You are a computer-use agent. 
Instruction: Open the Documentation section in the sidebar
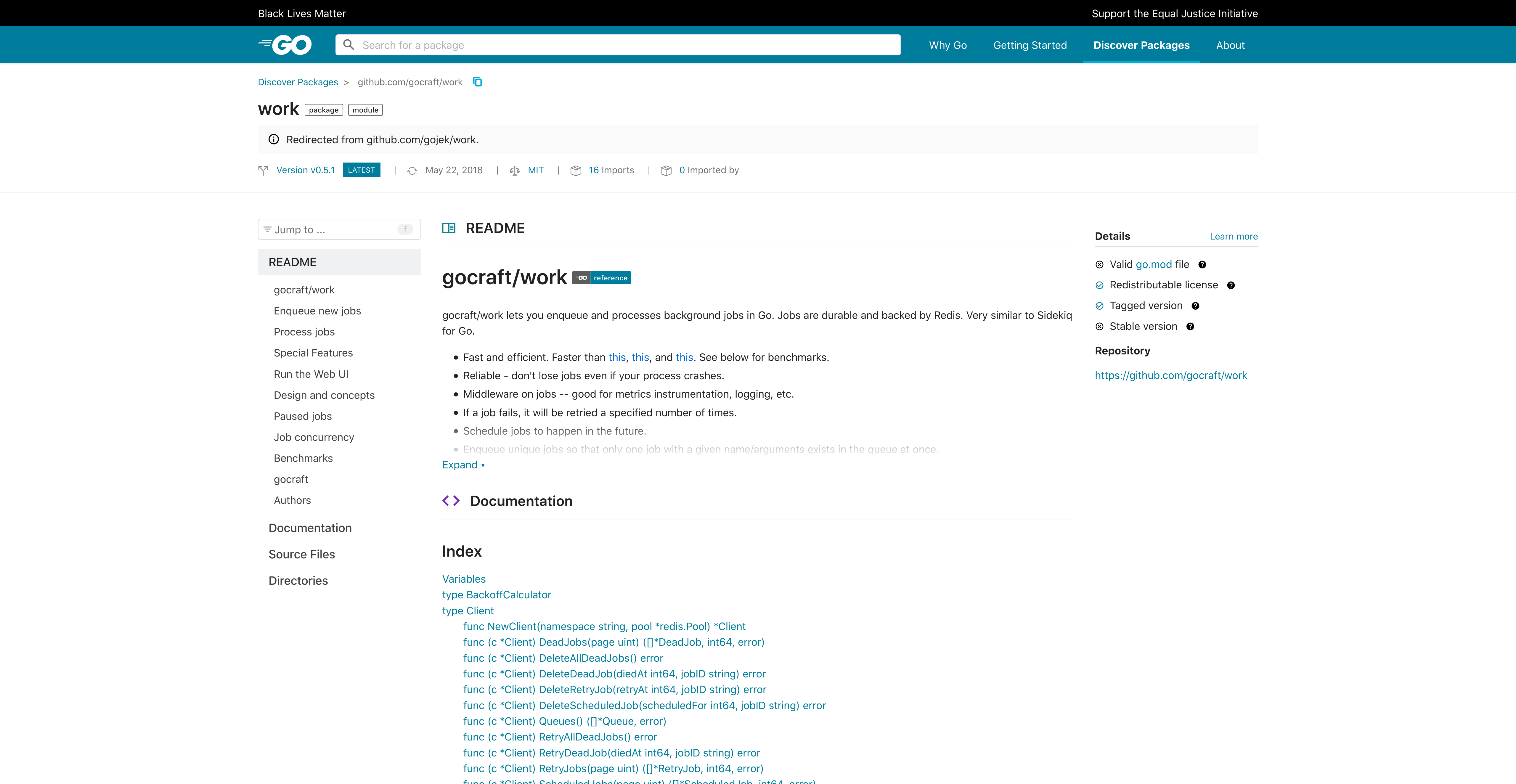[310, 528]
